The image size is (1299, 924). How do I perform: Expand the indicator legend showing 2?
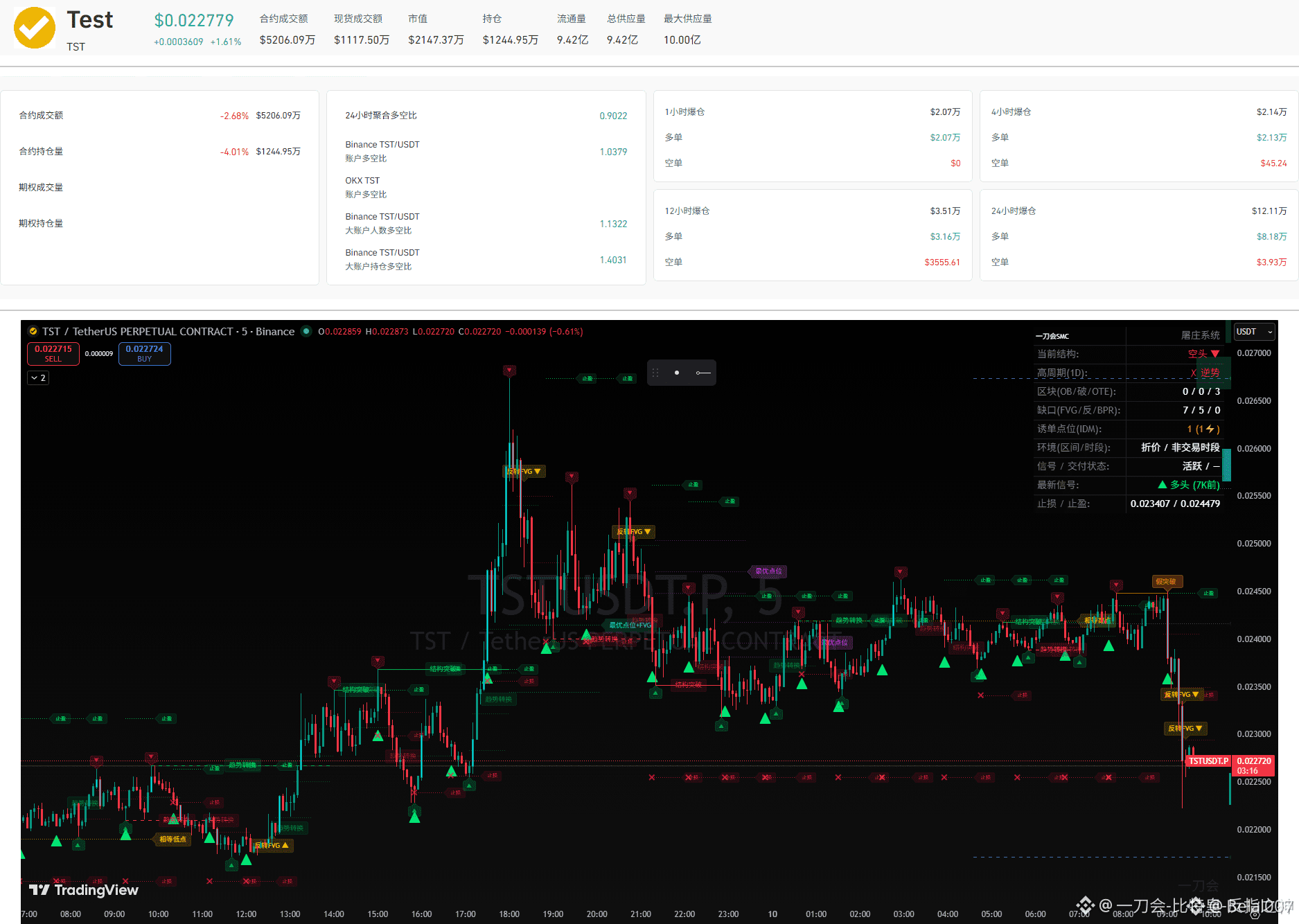pyautogui.click(x=38, y=378)
